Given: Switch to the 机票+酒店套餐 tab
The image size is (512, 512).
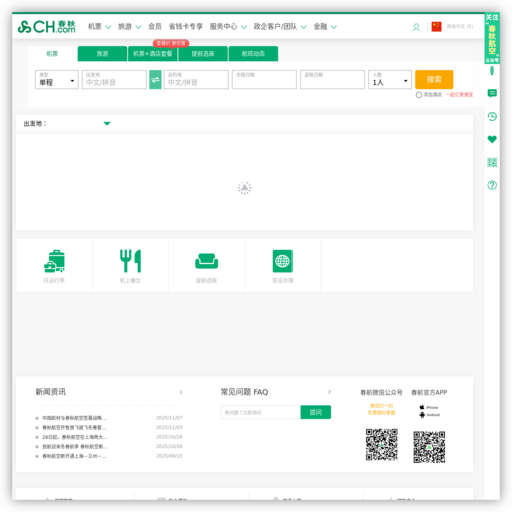Looking at the screenshot, I should coord(153,54).
